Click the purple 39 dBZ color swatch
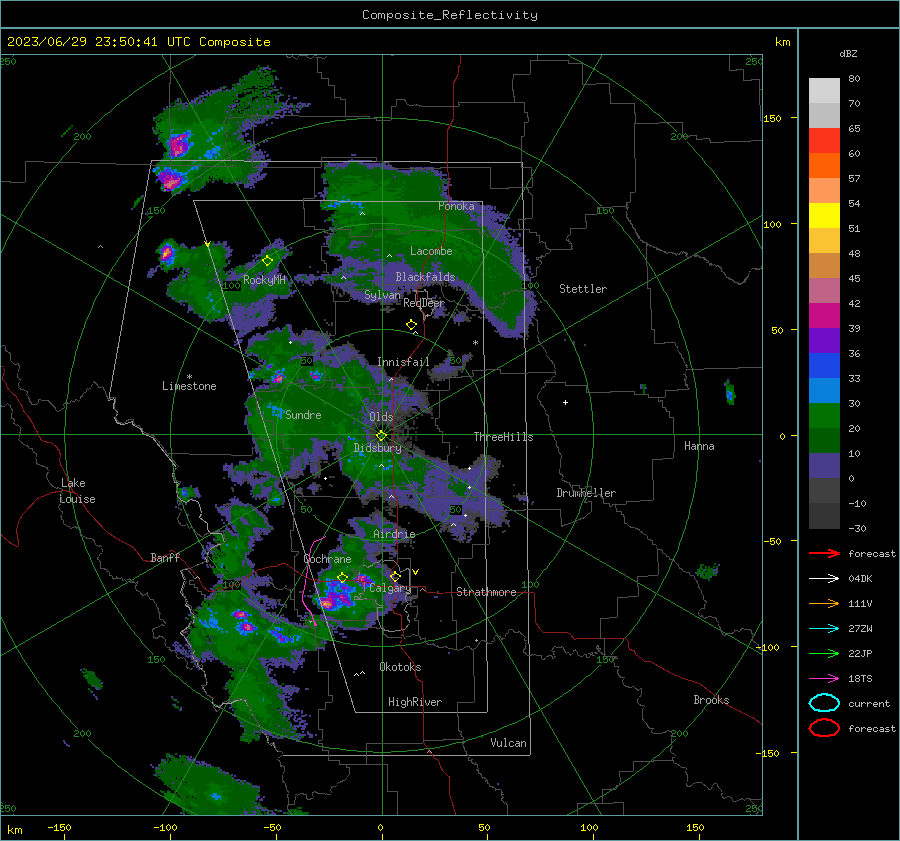Screen dimensions: 900x841 [824, 340]
